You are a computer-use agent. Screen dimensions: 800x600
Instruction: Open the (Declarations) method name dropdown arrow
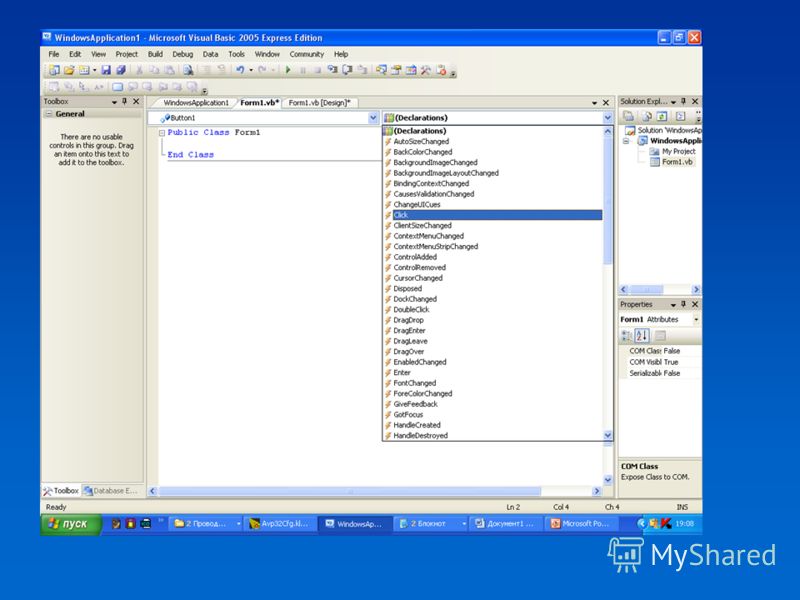pyautogui.click(x=608, y=118)
